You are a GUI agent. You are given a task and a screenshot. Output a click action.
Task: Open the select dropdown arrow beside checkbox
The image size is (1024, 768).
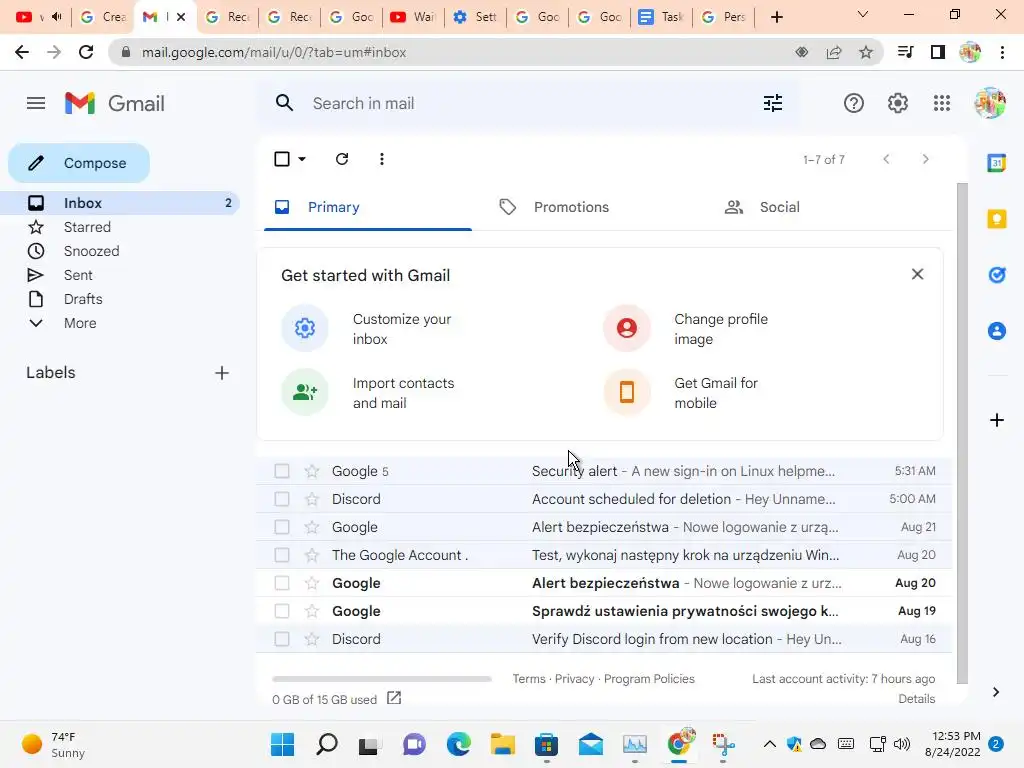pos(302,159)
